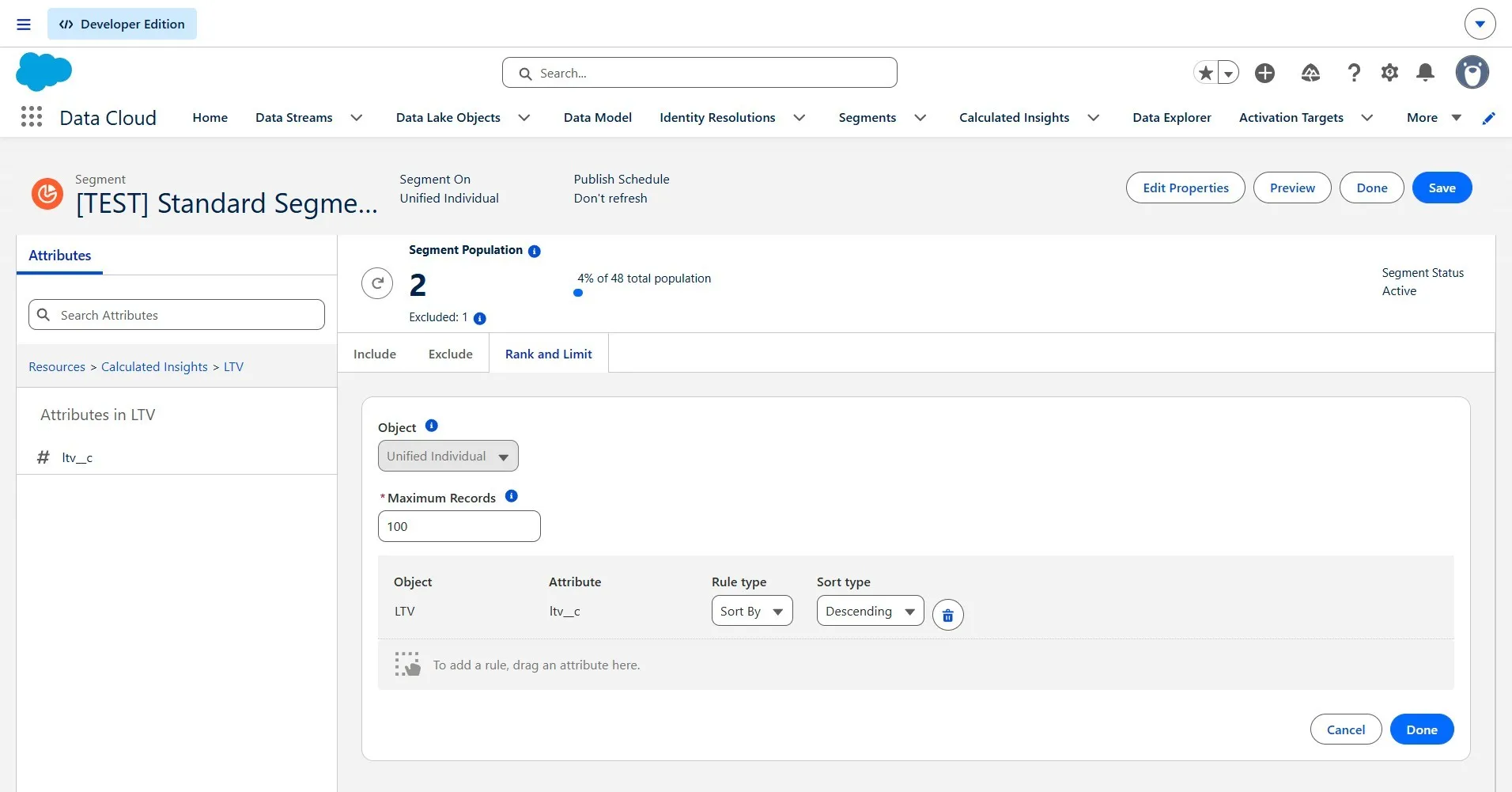This screenshot has height=792, width=1512.
Task: Open the Calculated Insights nav item
Action: [1015, 118]
